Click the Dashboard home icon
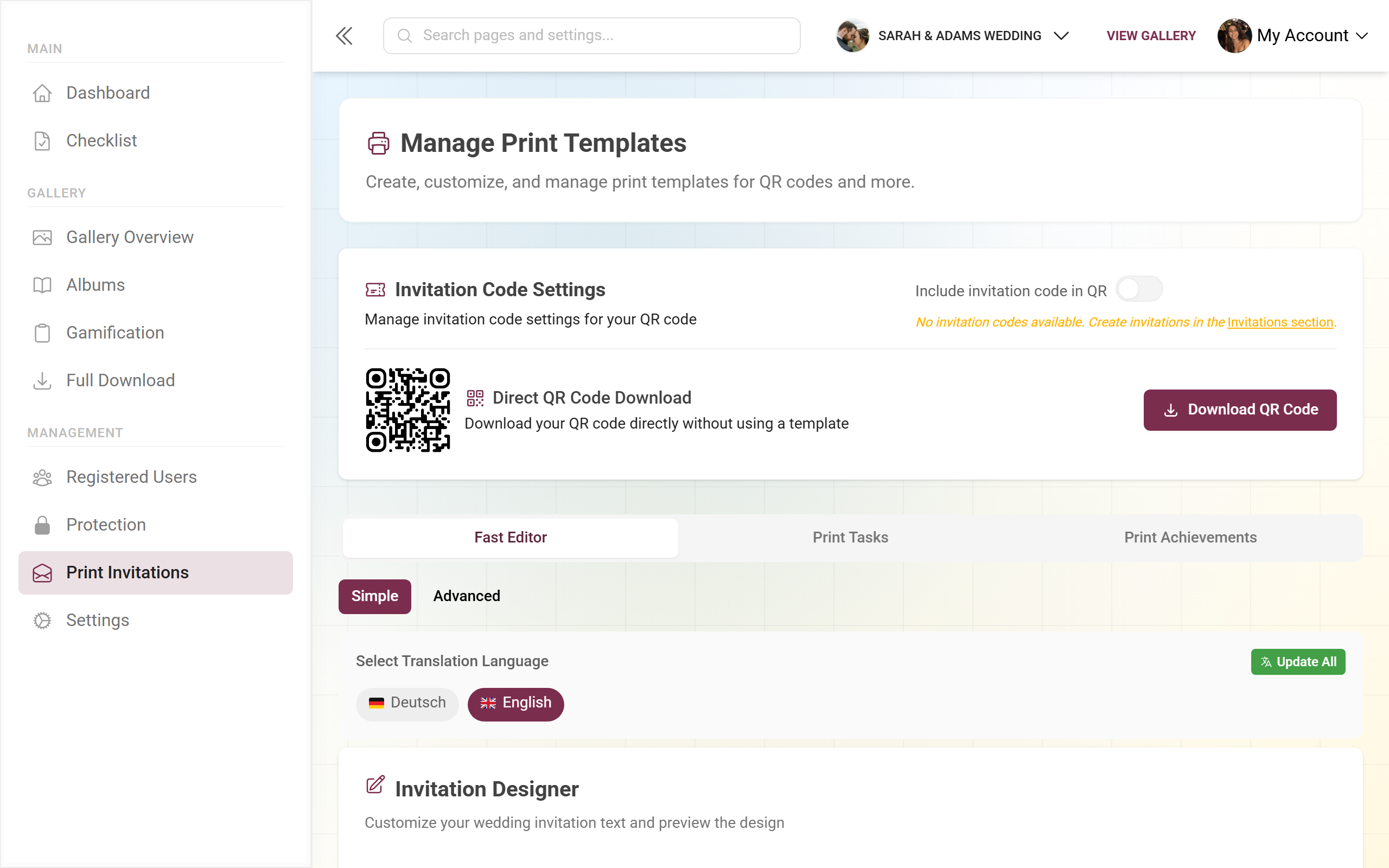The height and width of the screenshot is (868, 1389). coord(42,93)
